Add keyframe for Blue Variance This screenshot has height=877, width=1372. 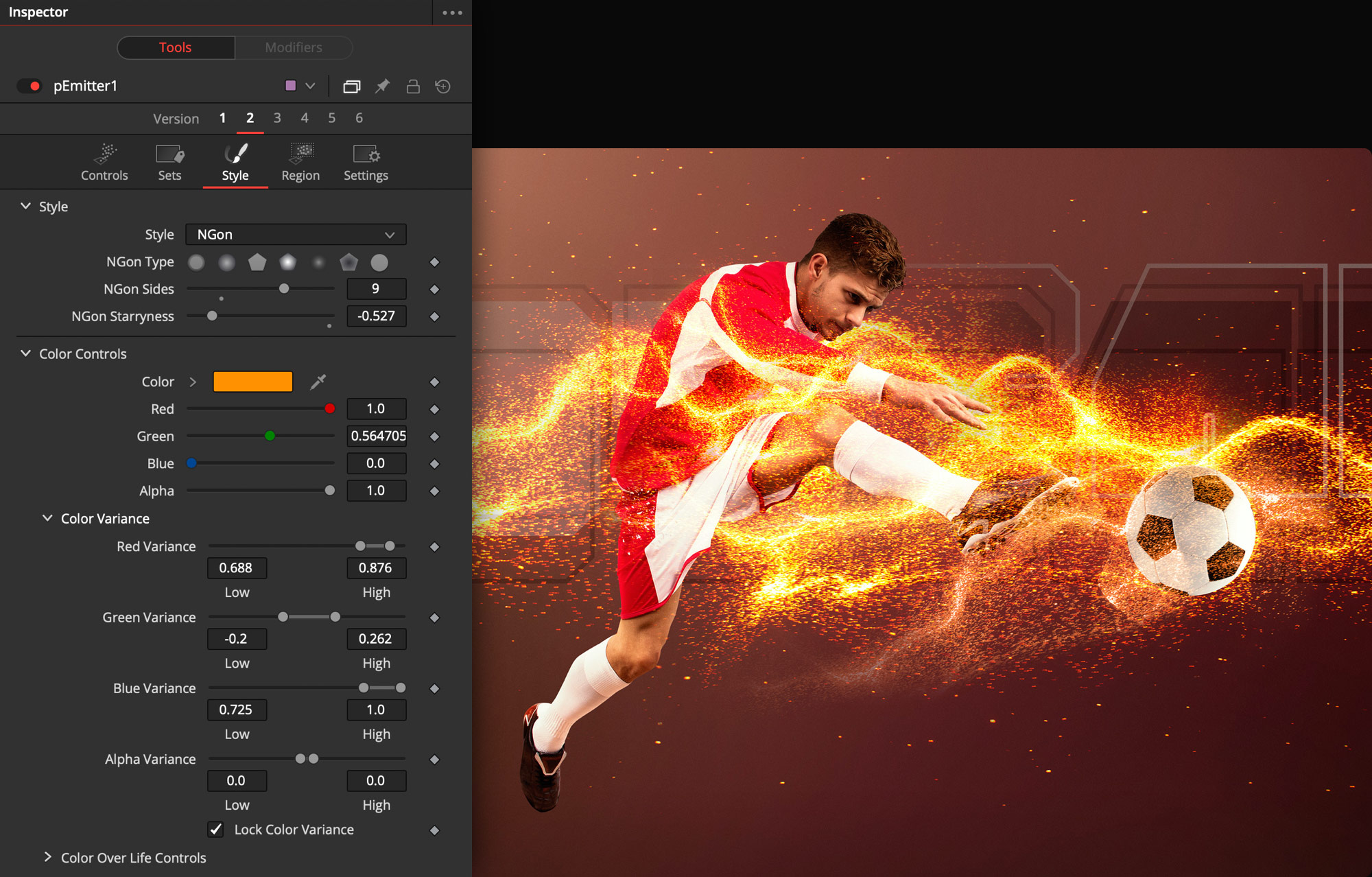tap(434, 688)
